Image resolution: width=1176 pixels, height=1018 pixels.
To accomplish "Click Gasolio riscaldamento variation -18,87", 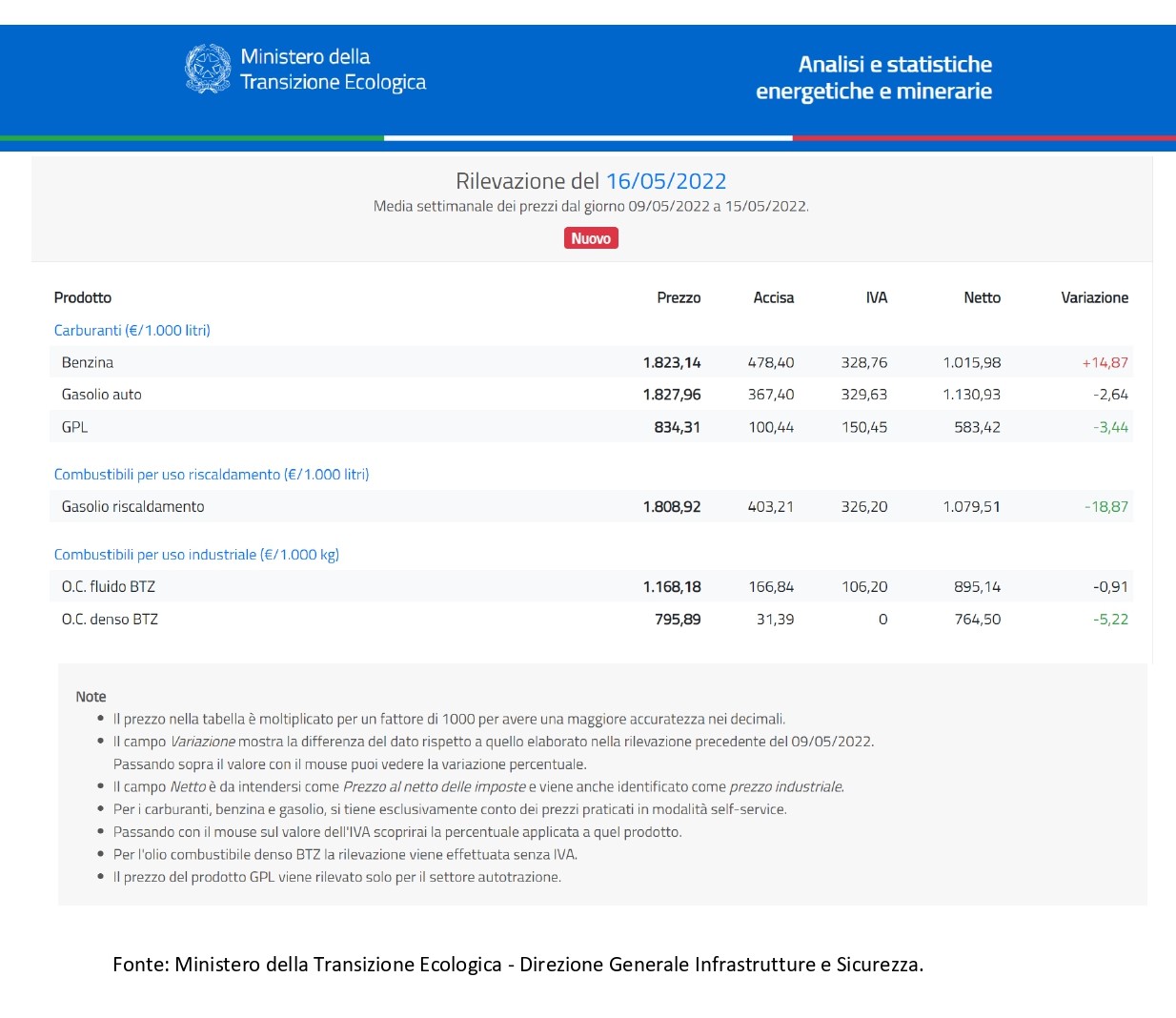I will tap(1106, 506).
